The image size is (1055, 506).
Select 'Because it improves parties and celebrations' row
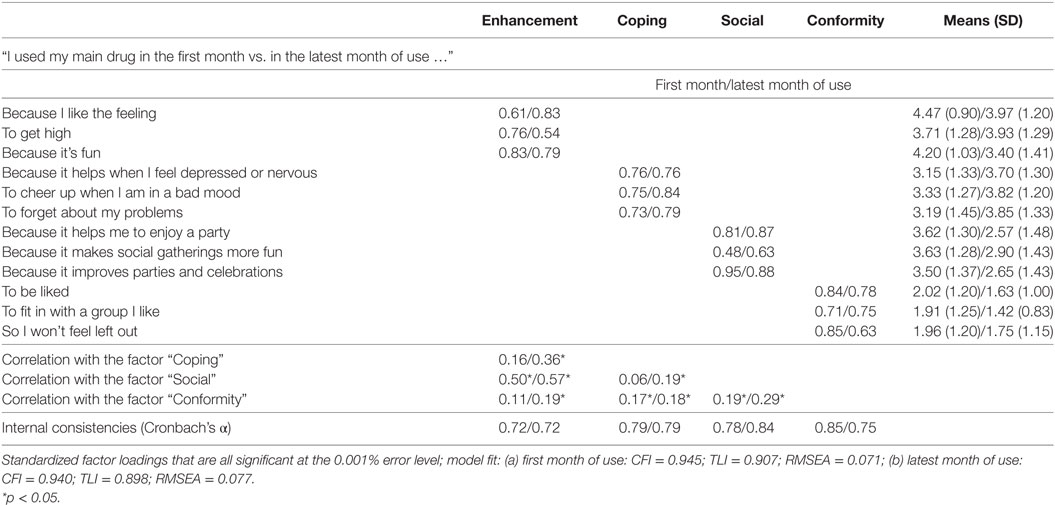(528, 271)
